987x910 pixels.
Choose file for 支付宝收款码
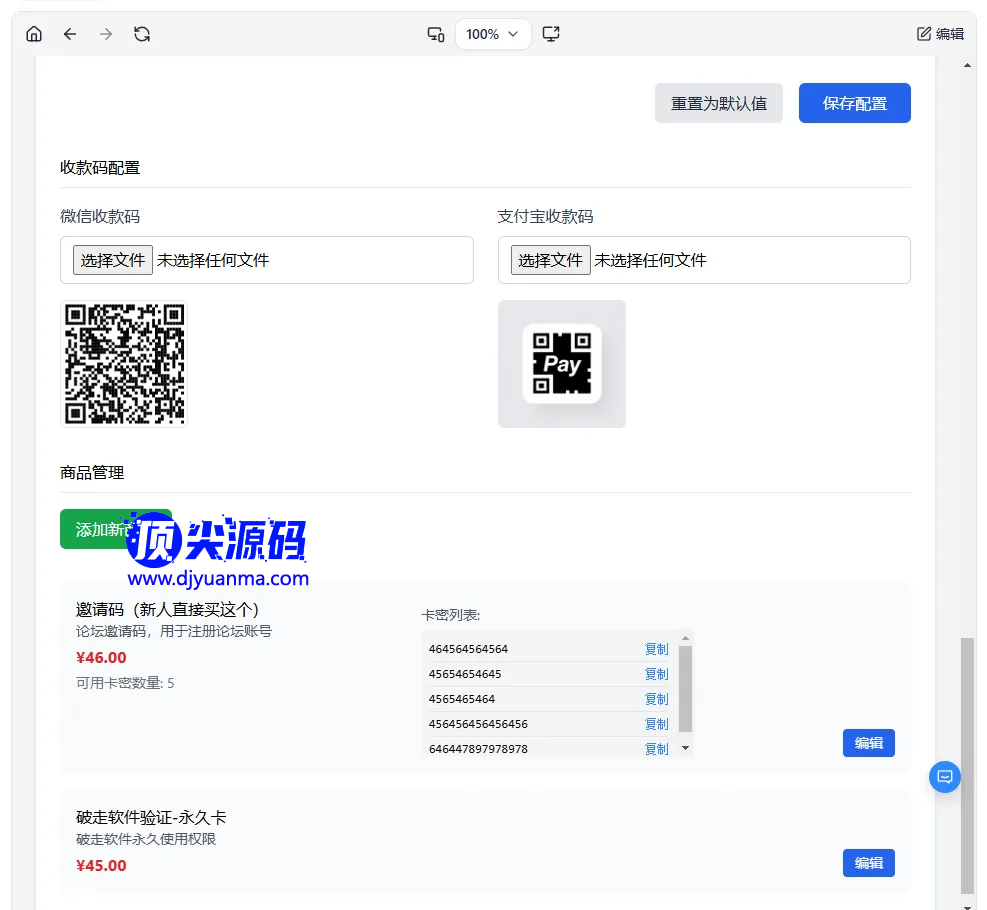click(x=551, y=260)
